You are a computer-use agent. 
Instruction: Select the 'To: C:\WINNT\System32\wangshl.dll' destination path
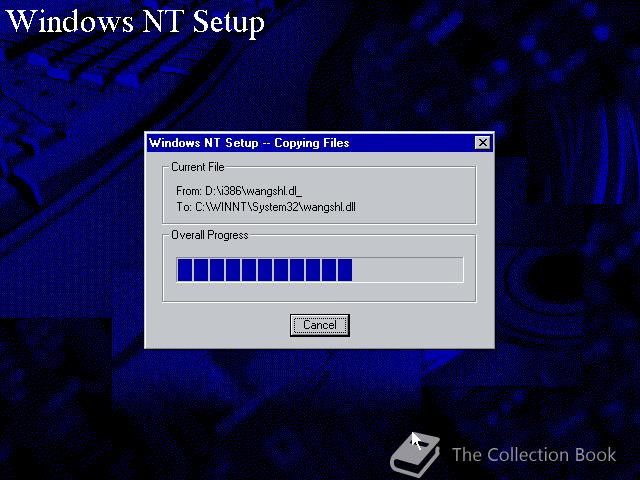266,207
